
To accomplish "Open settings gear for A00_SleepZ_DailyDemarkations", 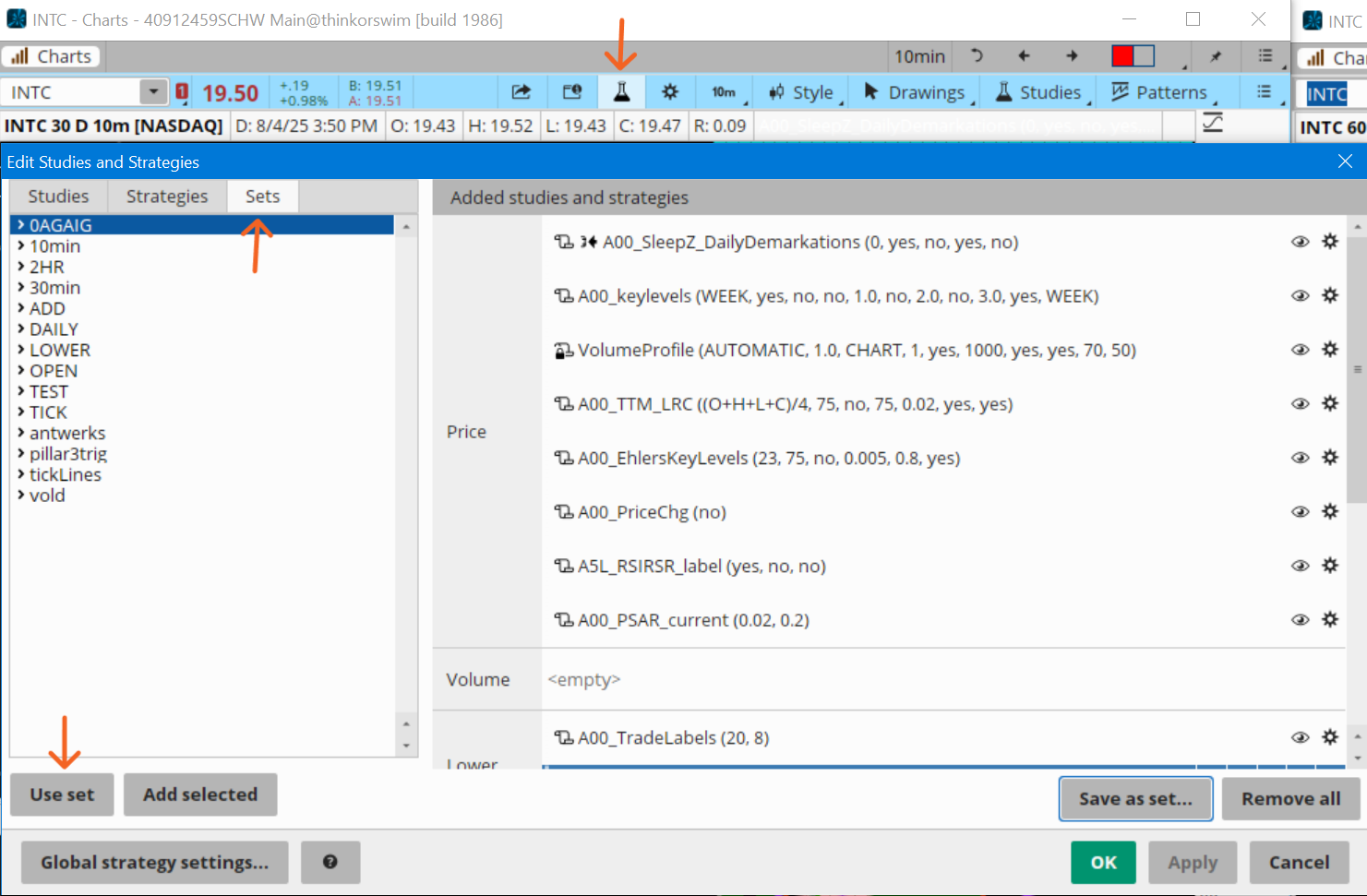I will click(x=1330, y=242).
